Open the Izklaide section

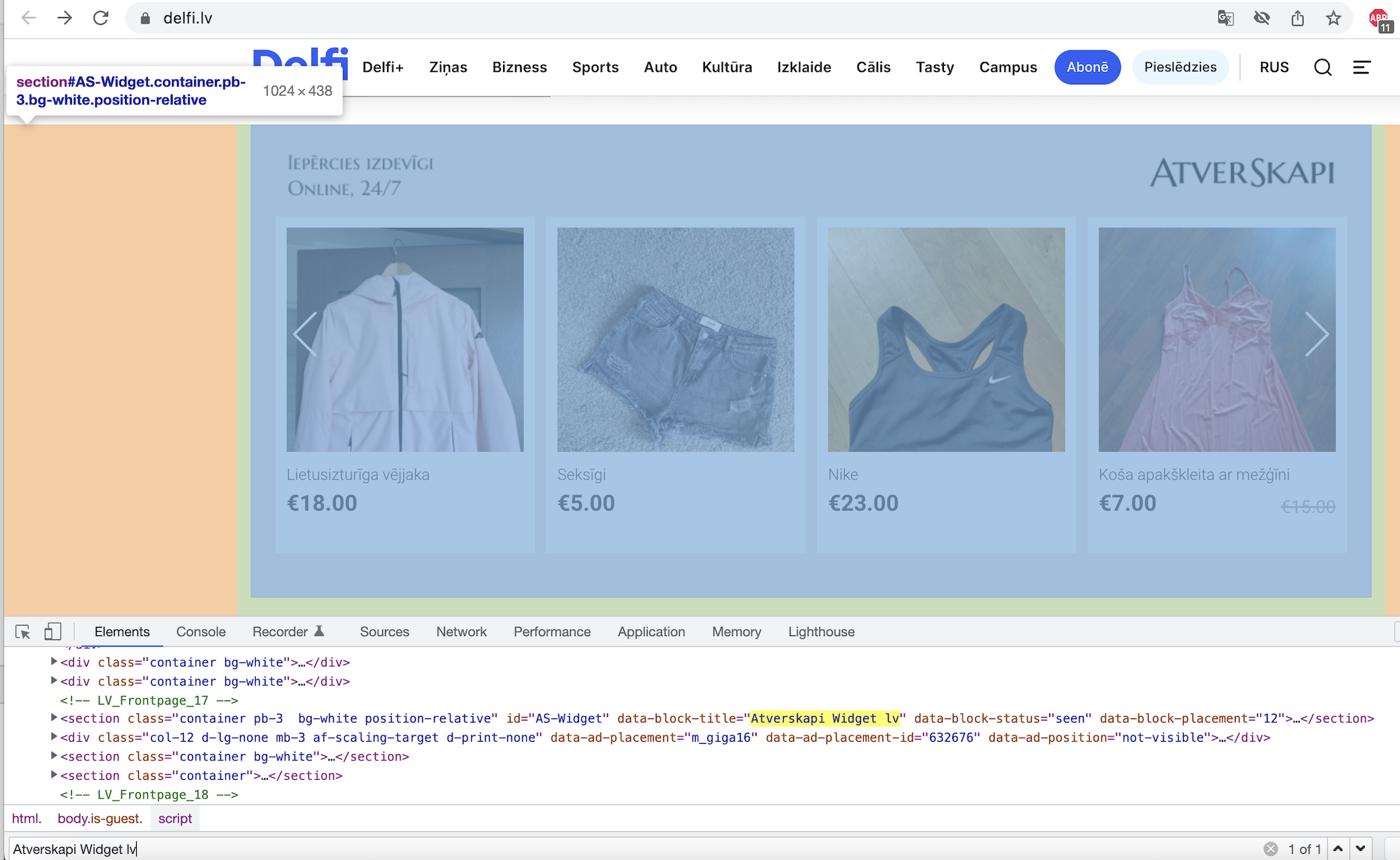tap(804, 67)
